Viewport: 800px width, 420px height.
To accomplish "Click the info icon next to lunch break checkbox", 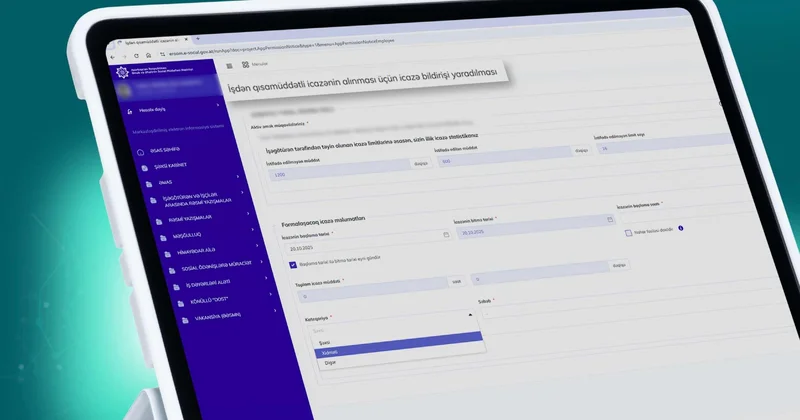I will click(681, 228).
